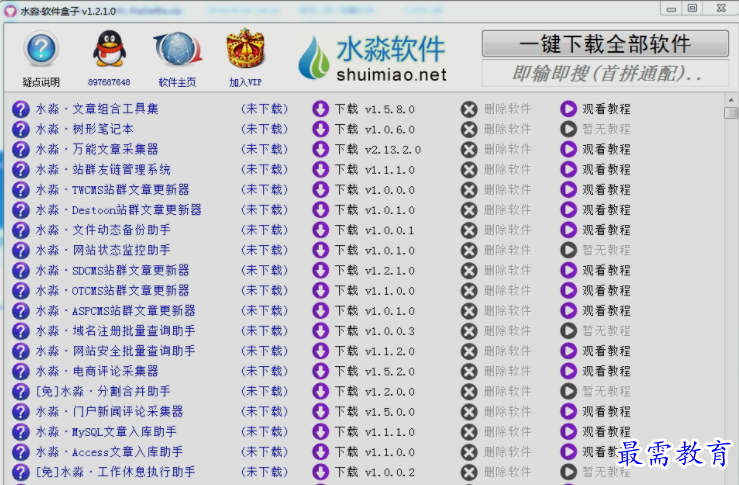
Task: Click 暂无教程 text for 树形笔记本
Action: [607, 129]
